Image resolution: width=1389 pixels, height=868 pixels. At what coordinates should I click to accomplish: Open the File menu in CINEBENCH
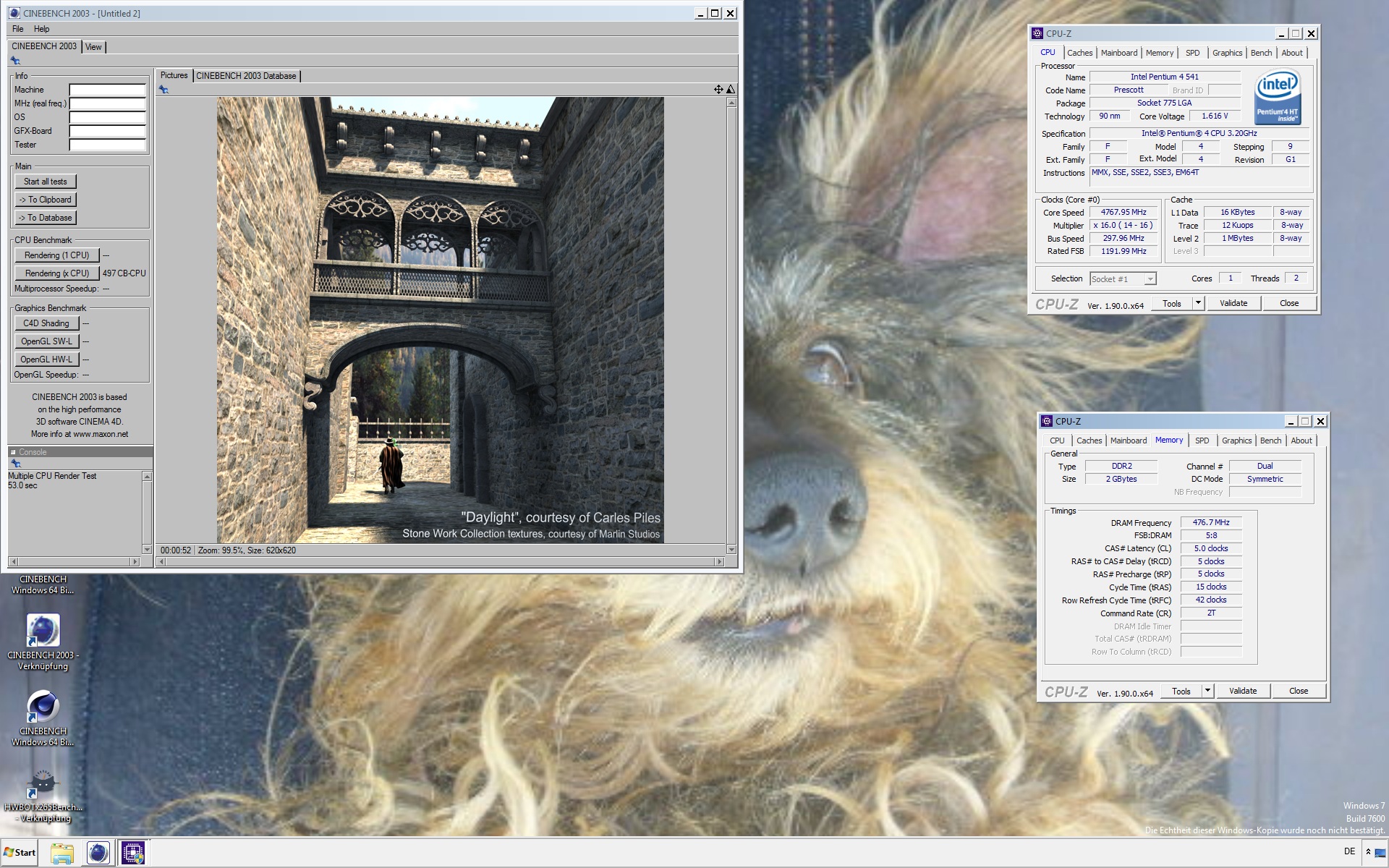[18, 29]
